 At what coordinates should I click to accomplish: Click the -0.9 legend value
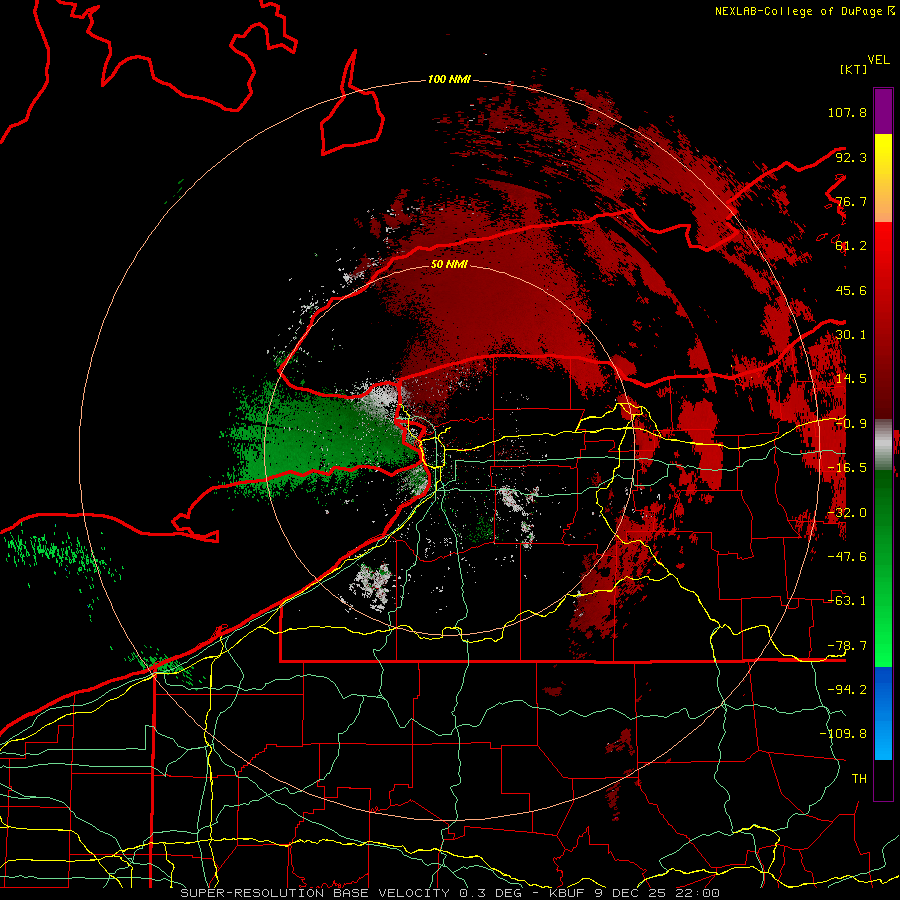(851, 424)
